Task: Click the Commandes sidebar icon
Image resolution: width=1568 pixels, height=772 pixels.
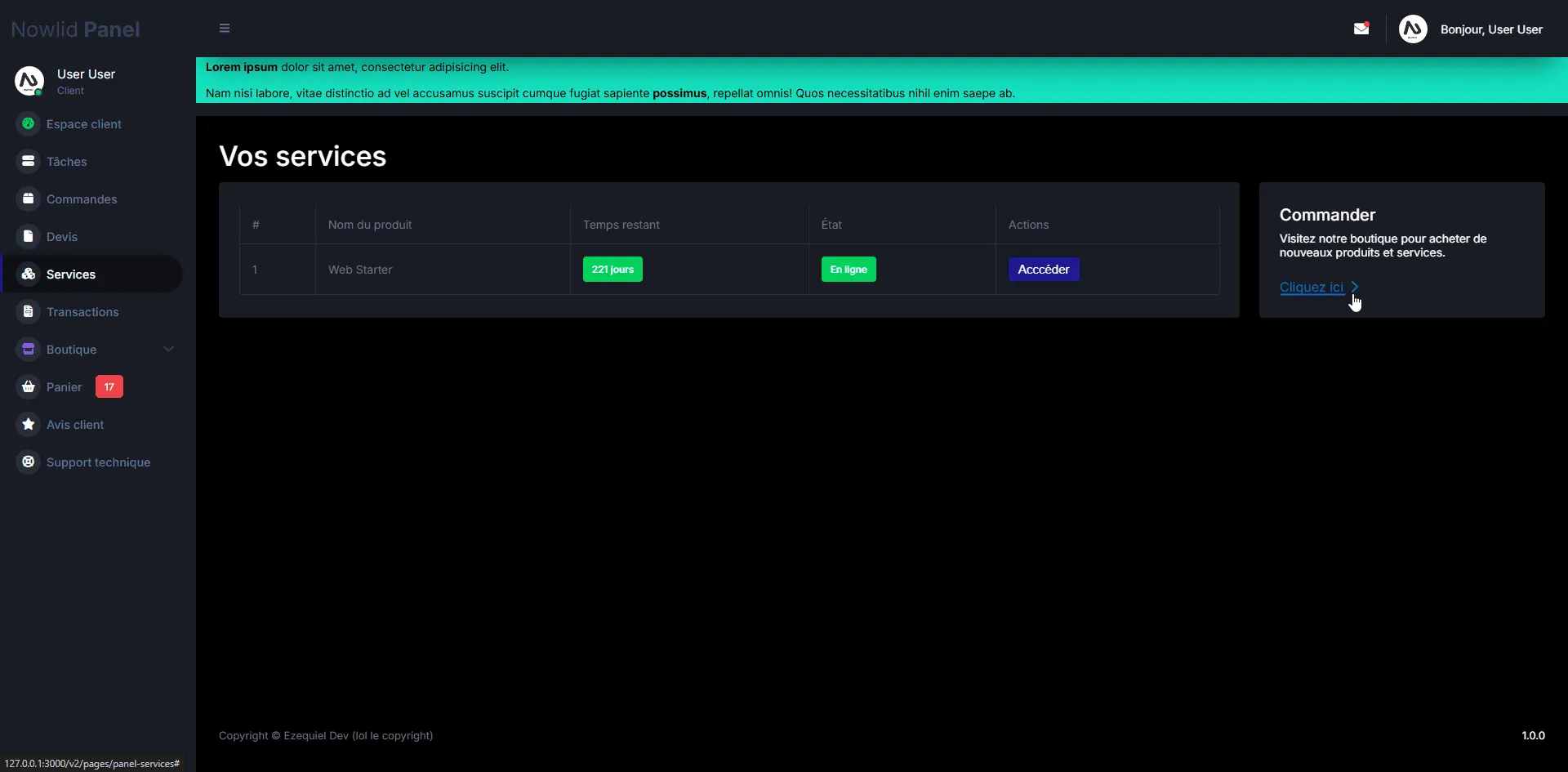Action: pyautogui.click(x=29, y=199)
